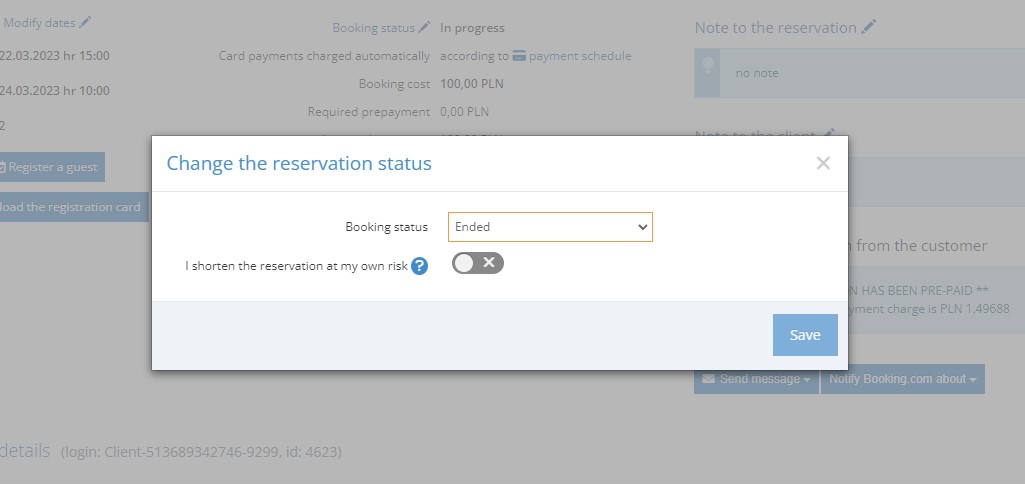Download the registration card button
The image size is (1025, 484).
[x=74, y=207]
